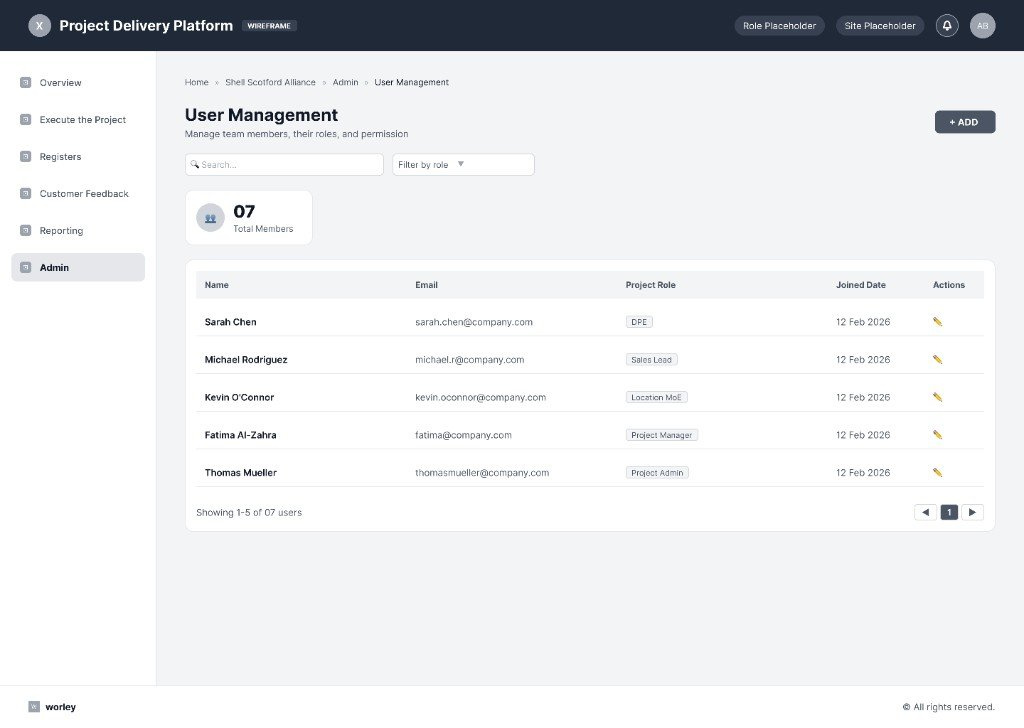The image size is (1024, 728).
Task: Go to Home breadcrumb
Action: [197, 82]
